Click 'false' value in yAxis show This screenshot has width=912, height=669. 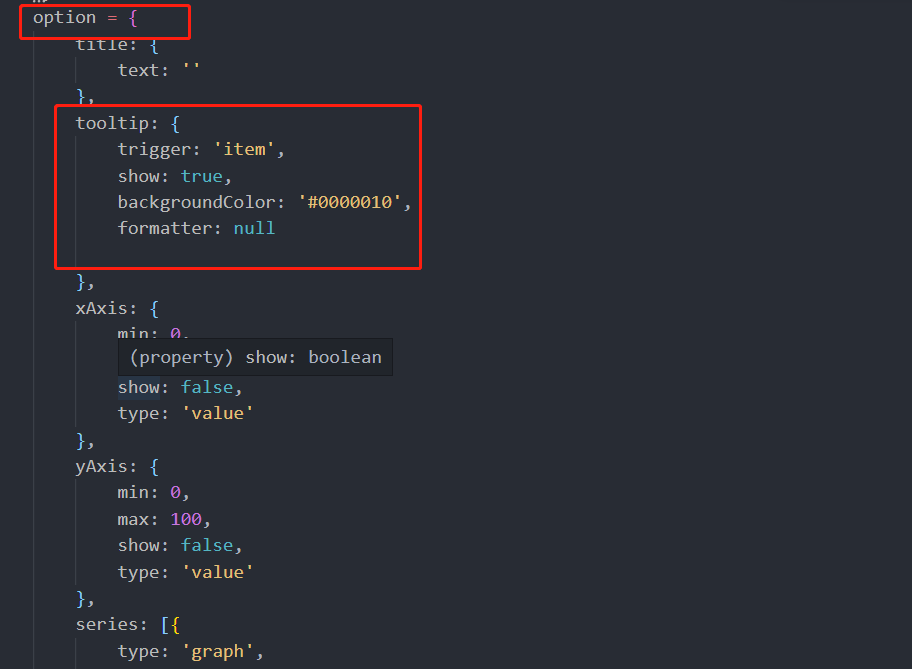click(207, 546)
